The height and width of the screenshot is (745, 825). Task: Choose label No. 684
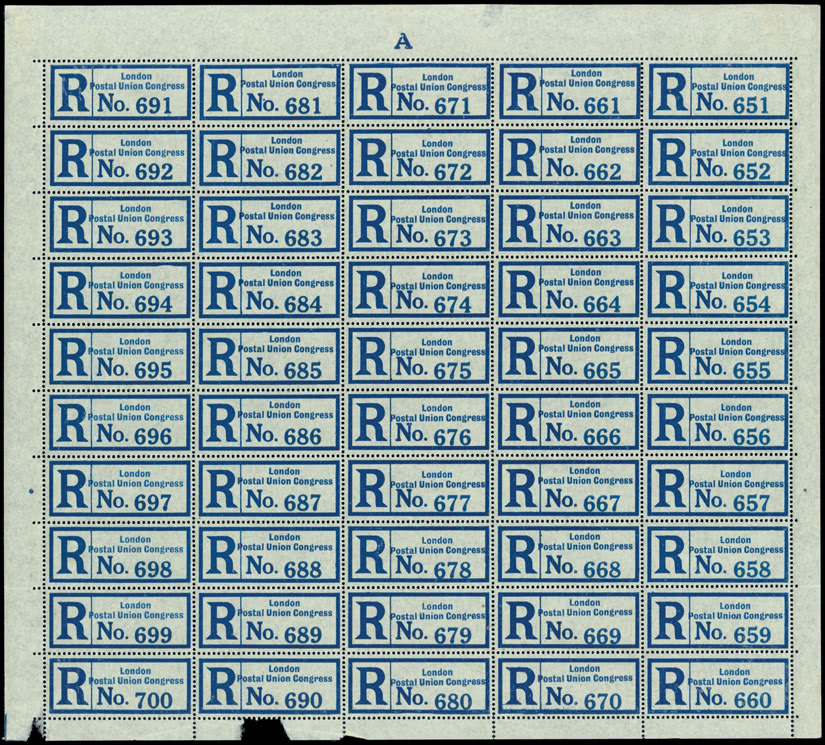click(270, 291)
